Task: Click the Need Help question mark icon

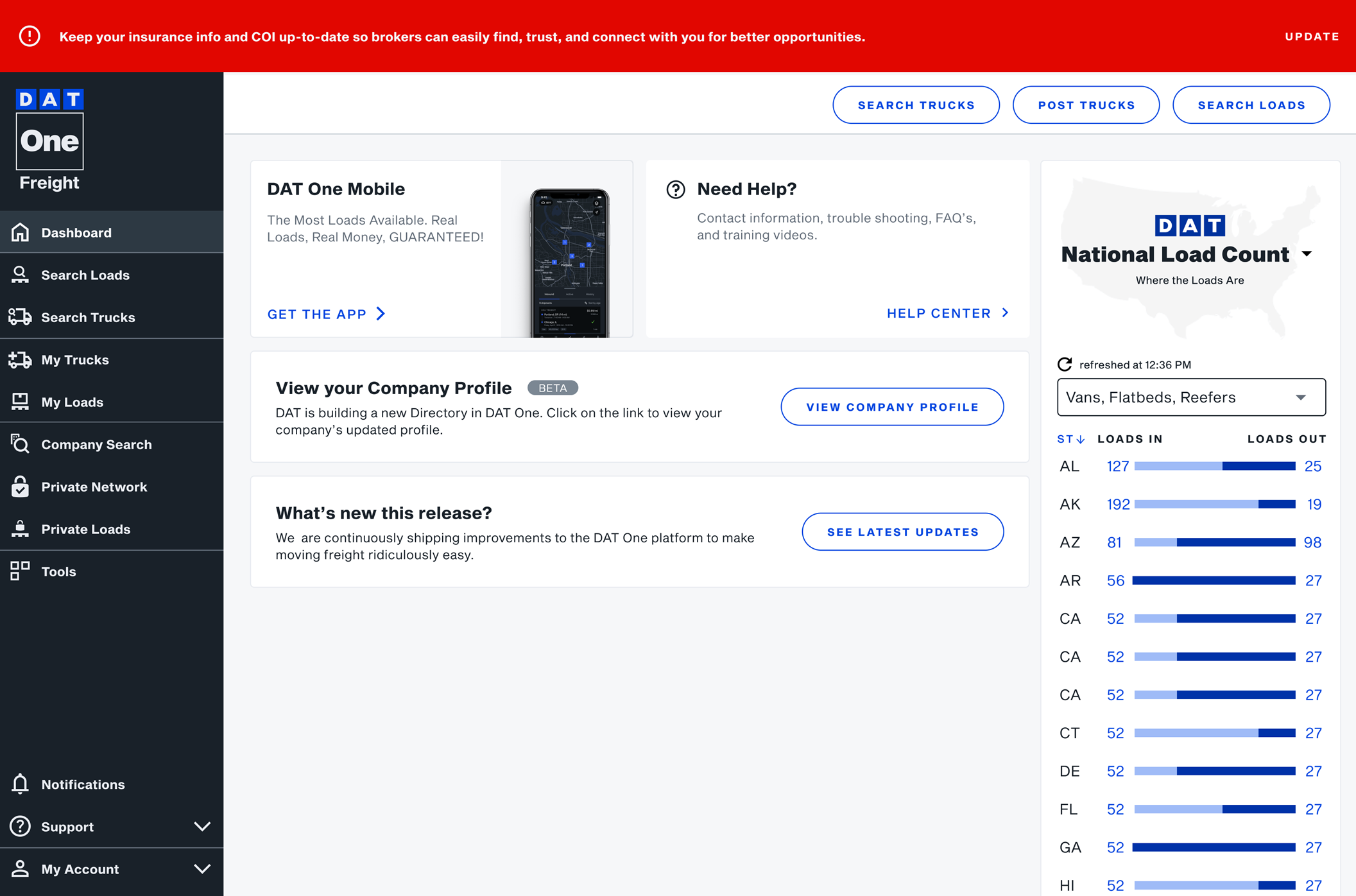Action: pos(676,189)
